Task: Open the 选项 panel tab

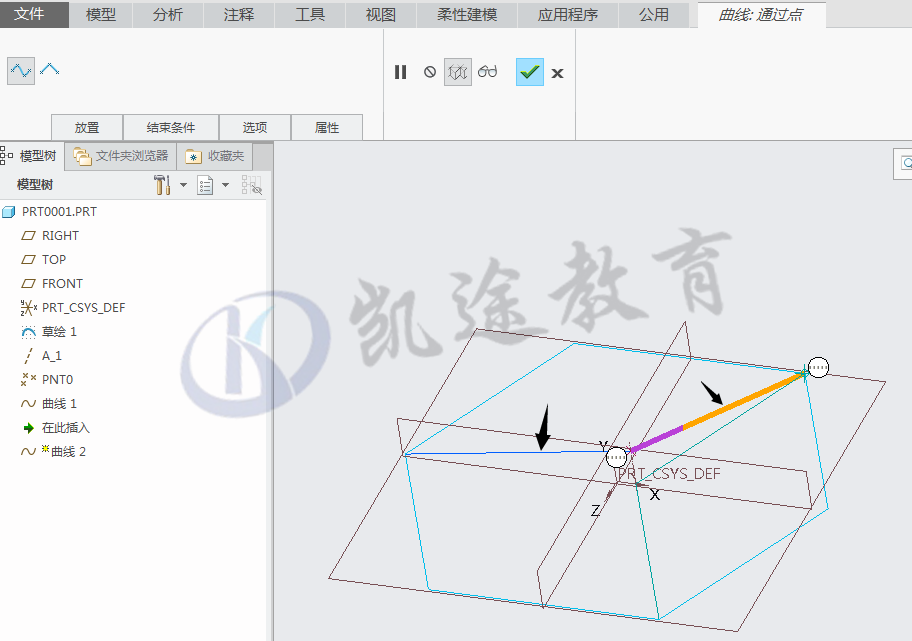Action: pos(255,127)
